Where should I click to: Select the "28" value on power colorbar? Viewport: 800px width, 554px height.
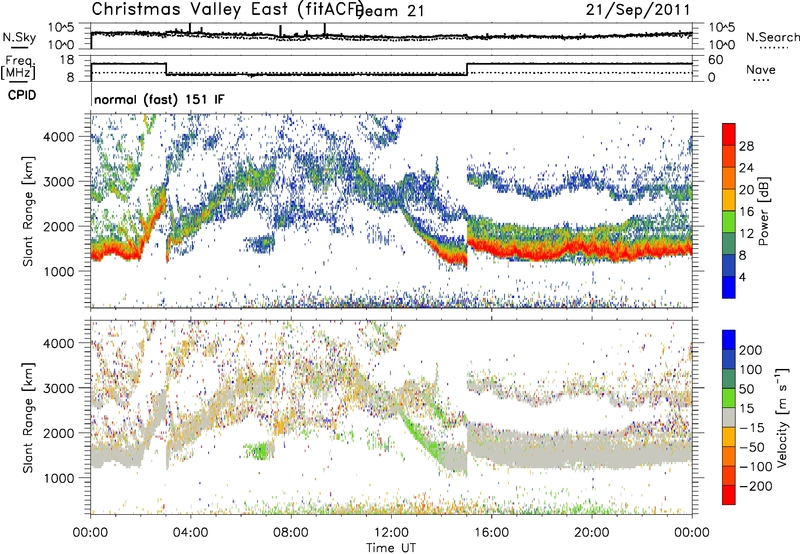click(x=746, y=146)
